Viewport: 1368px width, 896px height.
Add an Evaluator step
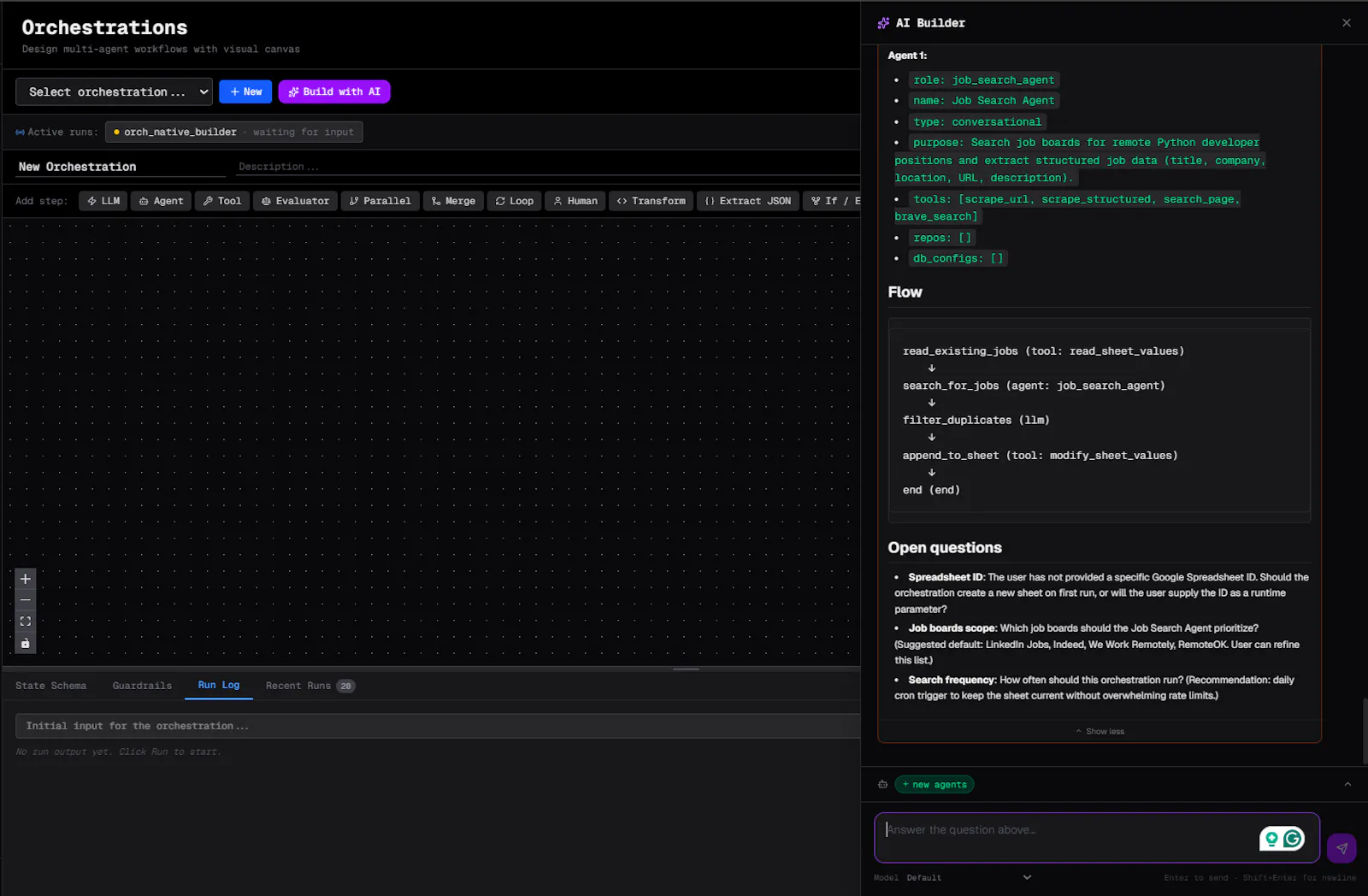pyautogui.click(x=295, y=201)
